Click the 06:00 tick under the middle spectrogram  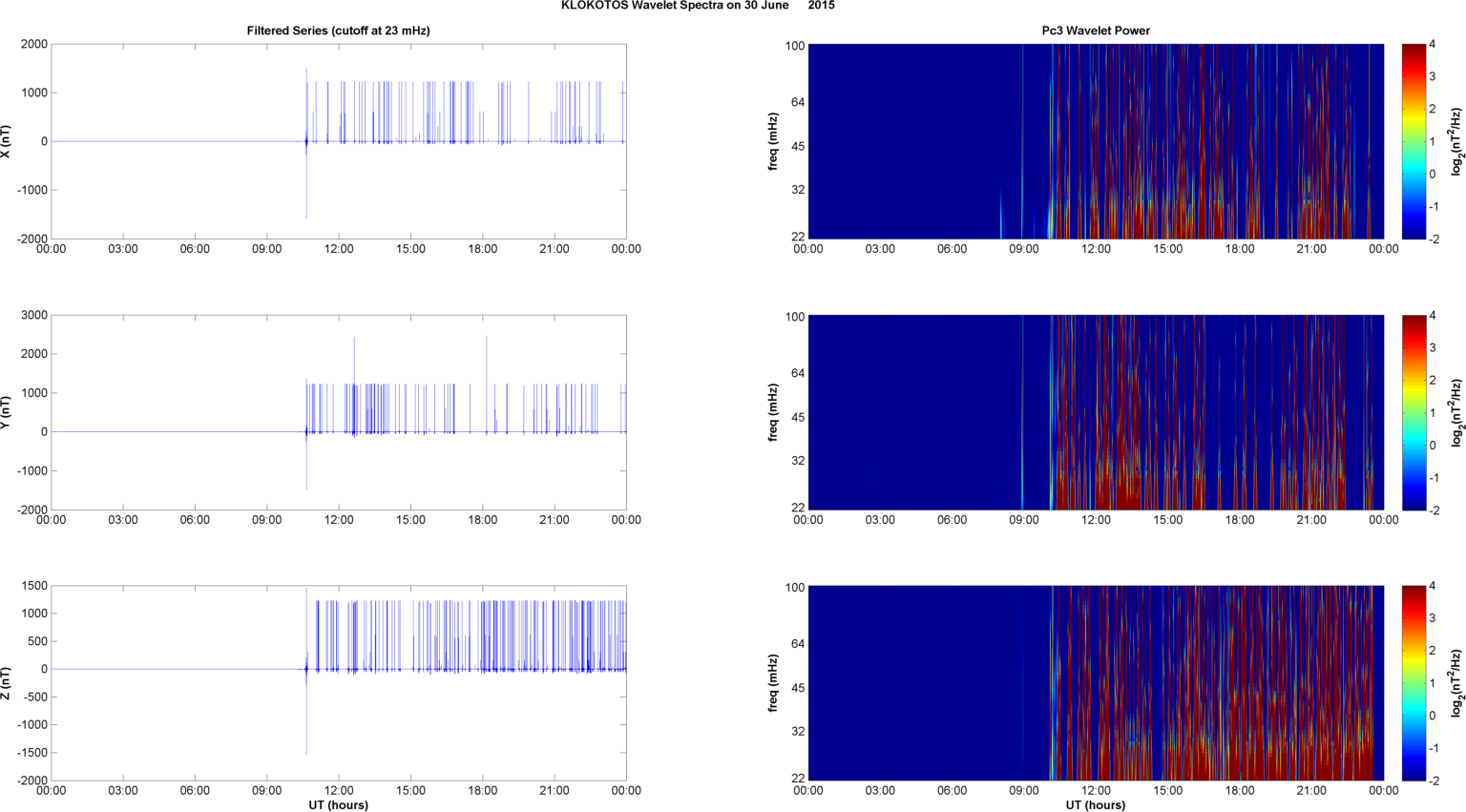(952, 520)
